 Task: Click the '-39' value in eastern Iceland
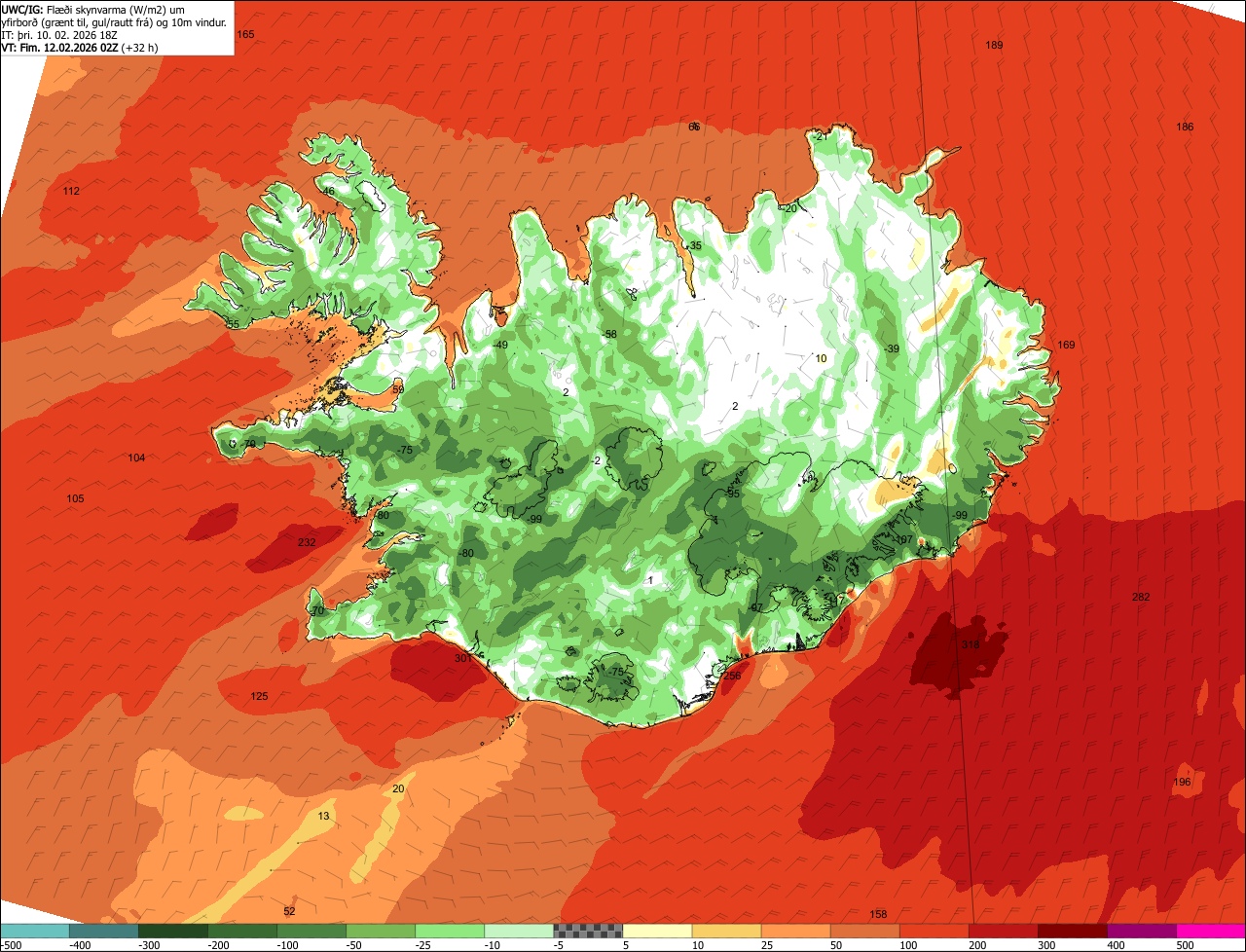coord(891,349)
